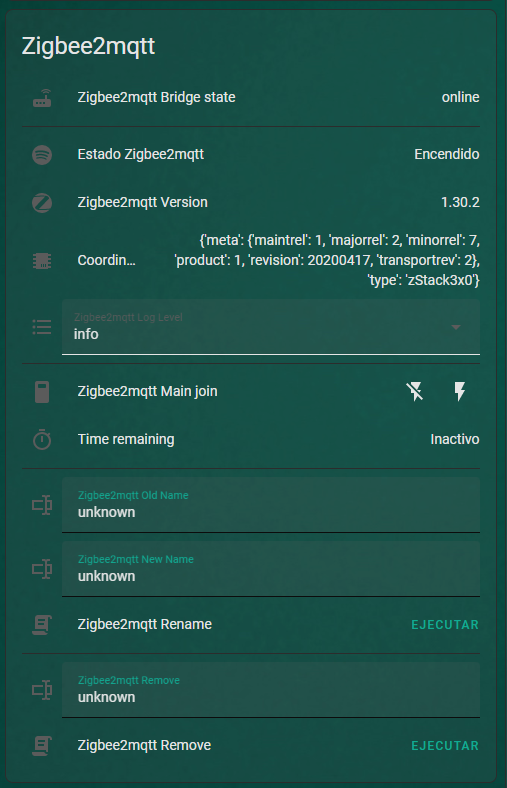Click the script icon beside Zigbee2mqtt Rename
This screenshot has height=788, width=507.
[x=42, y=625]
